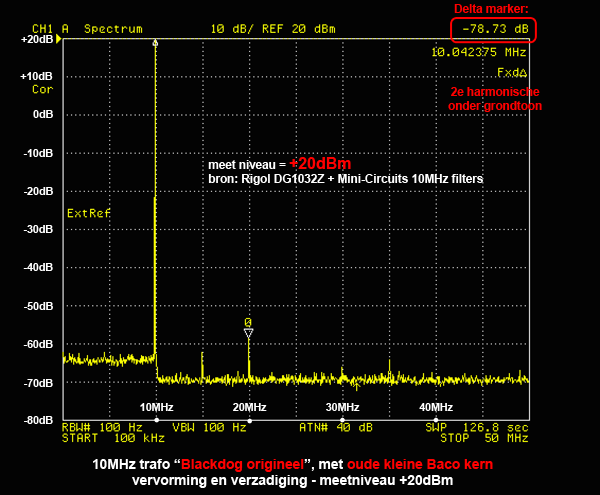Click the small arrow marker near 31MHz on the noise floor
This screenshot has width=600, height=495.
[357, 387]
